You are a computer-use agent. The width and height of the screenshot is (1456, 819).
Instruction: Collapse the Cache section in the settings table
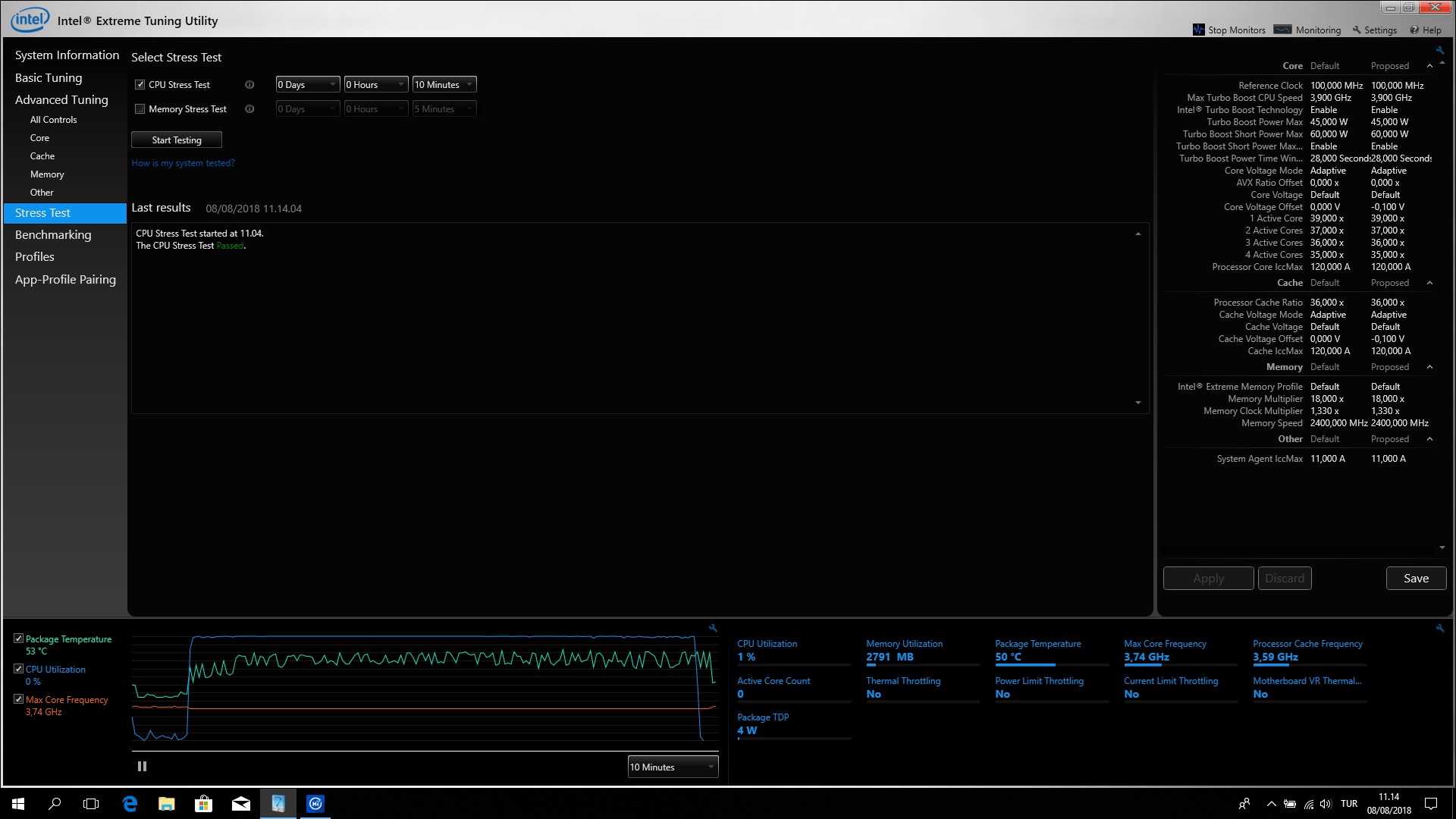point(1429,283)
